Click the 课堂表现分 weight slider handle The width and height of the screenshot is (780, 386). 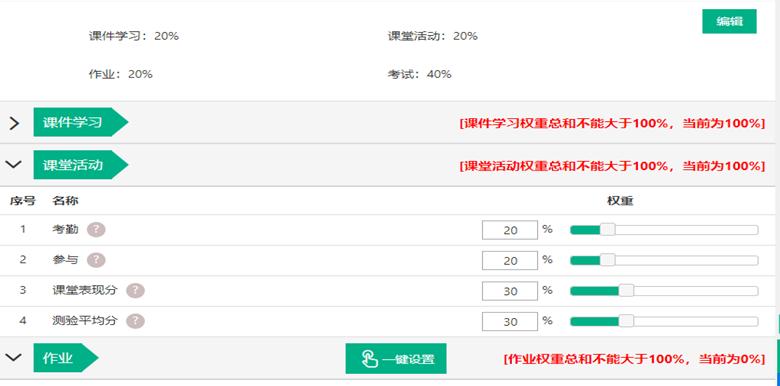626,290
